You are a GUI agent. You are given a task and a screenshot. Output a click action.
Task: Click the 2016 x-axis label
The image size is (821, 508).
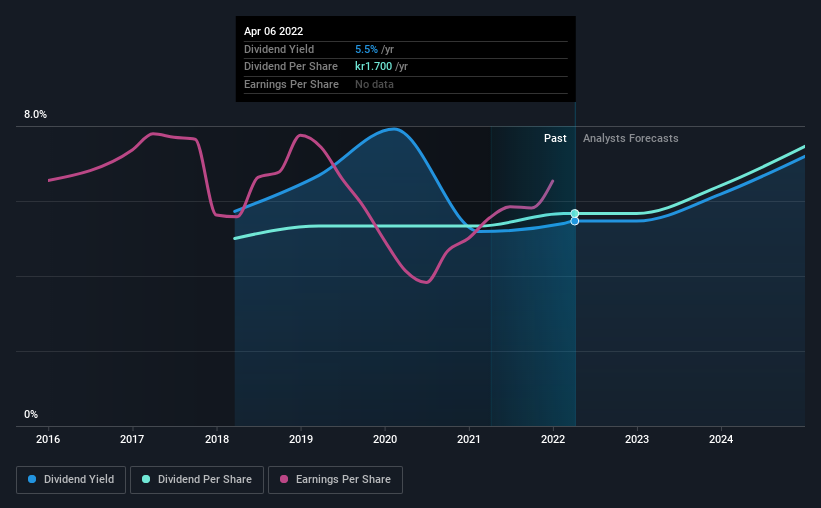(x=48, y=439)
